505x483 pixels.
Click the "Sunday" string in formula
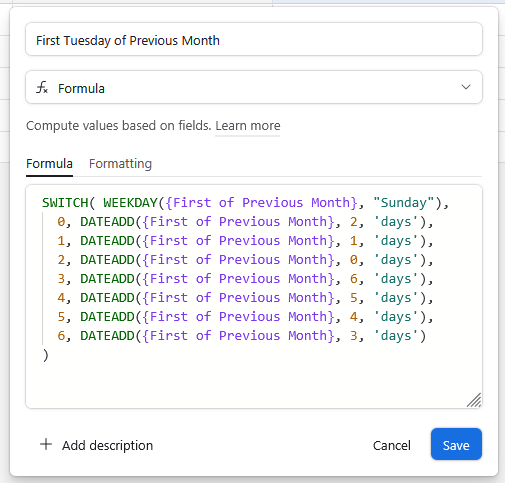click(x=404, y=203)
